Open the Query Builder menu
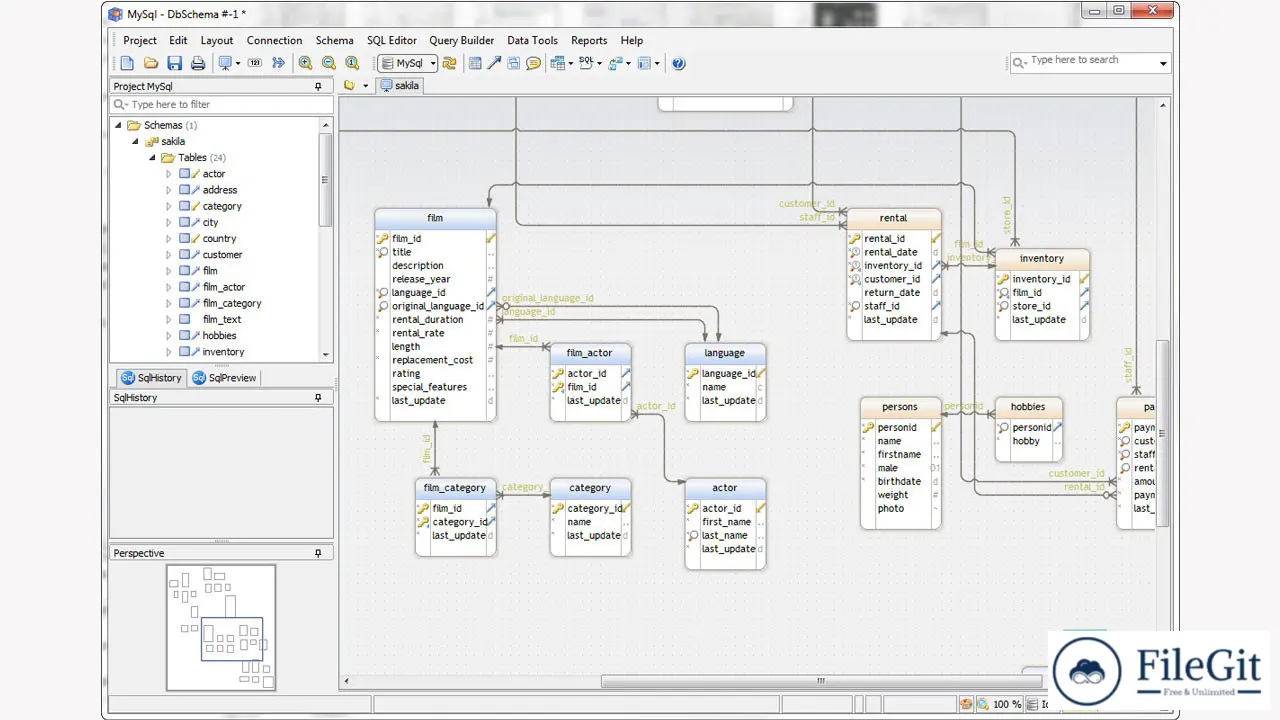The height and width of the screenshot is (720, 1280). tap(462, 41)
